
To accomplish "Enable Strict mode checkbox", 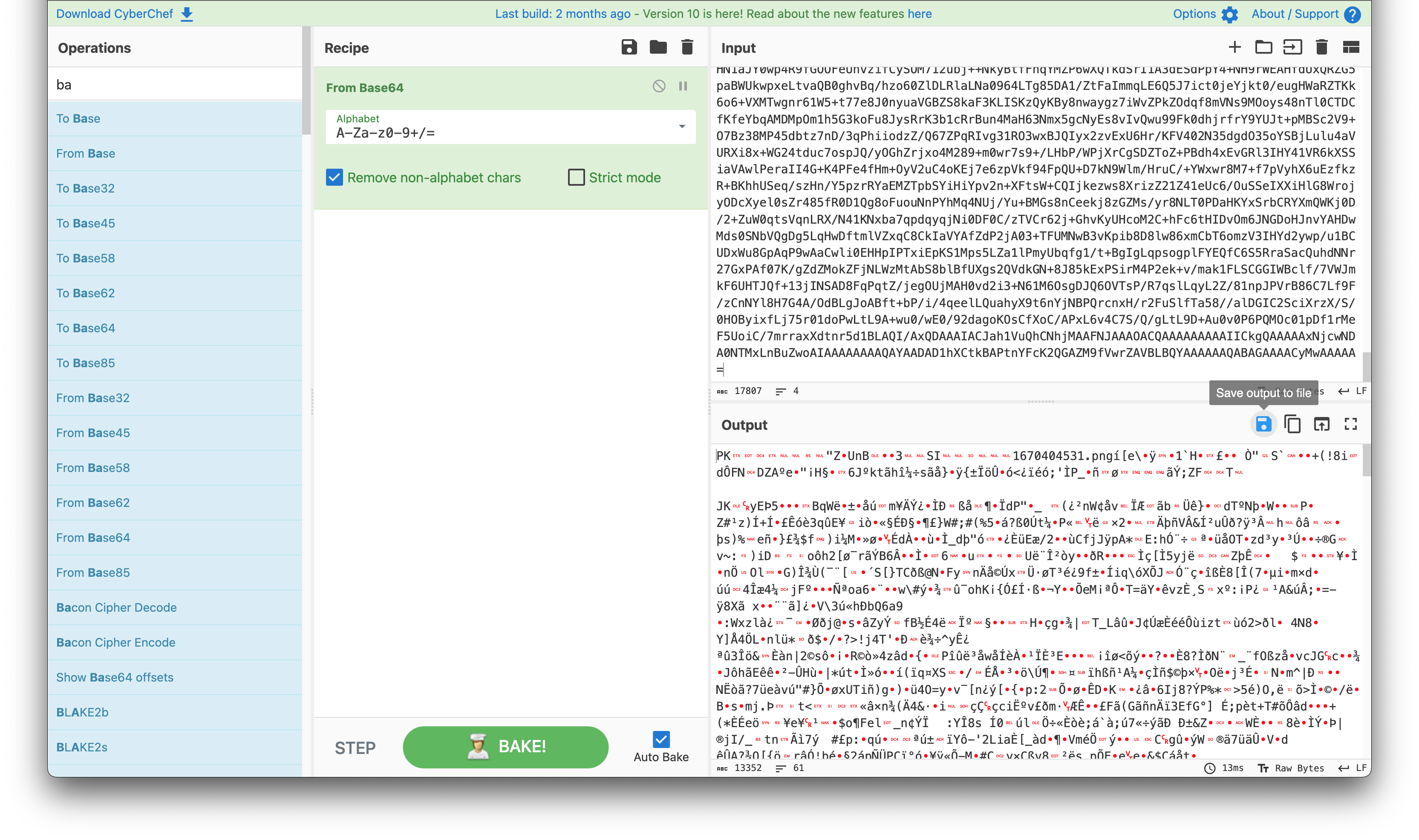I will (576, 177).
